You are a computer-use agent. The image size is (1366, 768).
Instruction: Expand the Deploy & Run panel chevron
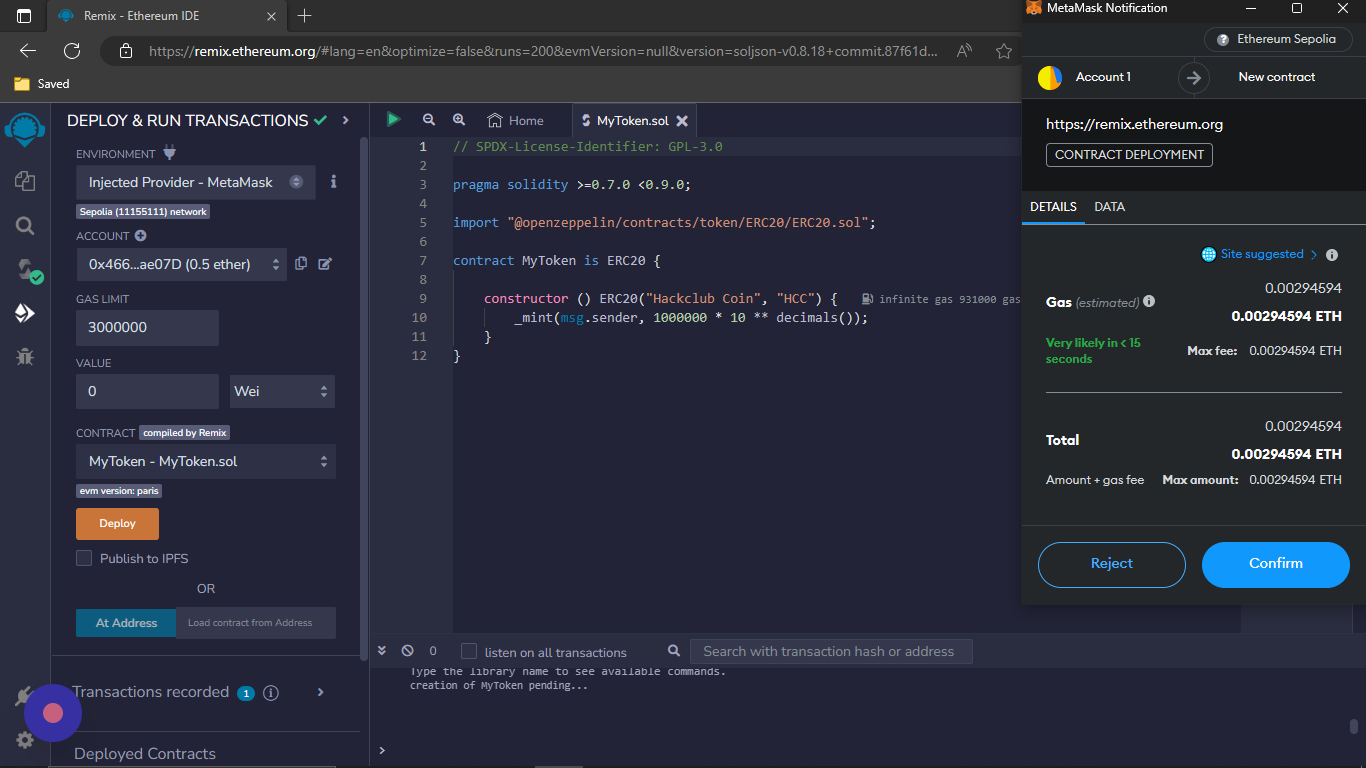click(345, 120)
